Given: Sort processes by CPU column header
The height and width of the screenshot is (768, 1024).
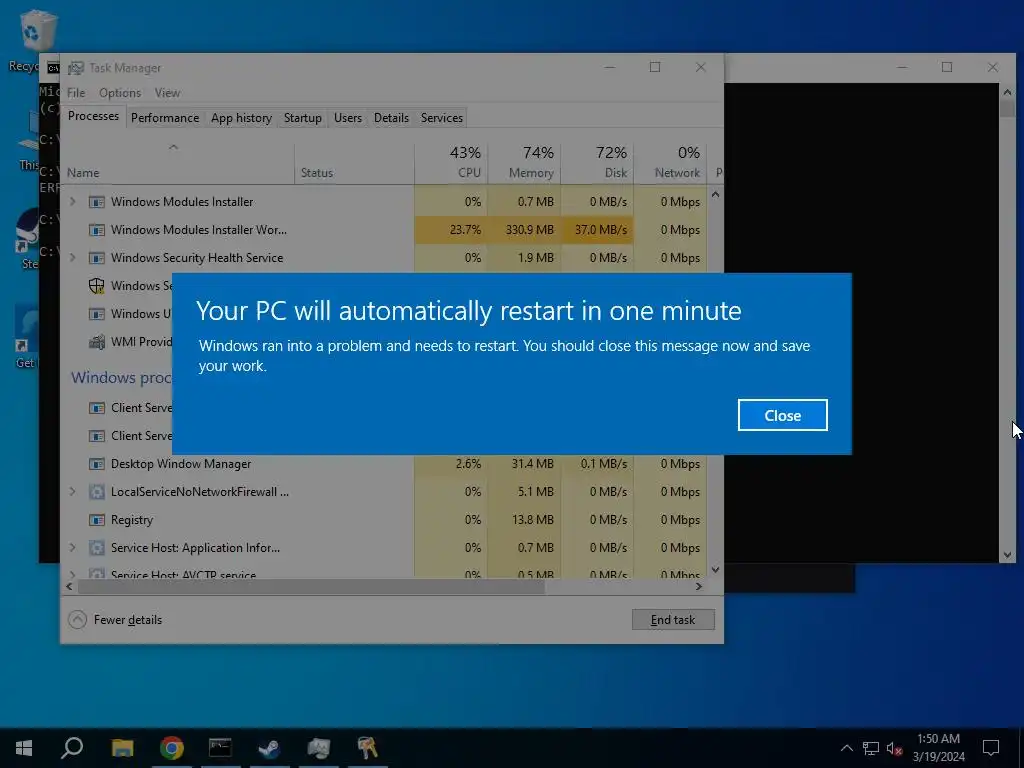Looking at the screenshot, I should click(451, 163).
